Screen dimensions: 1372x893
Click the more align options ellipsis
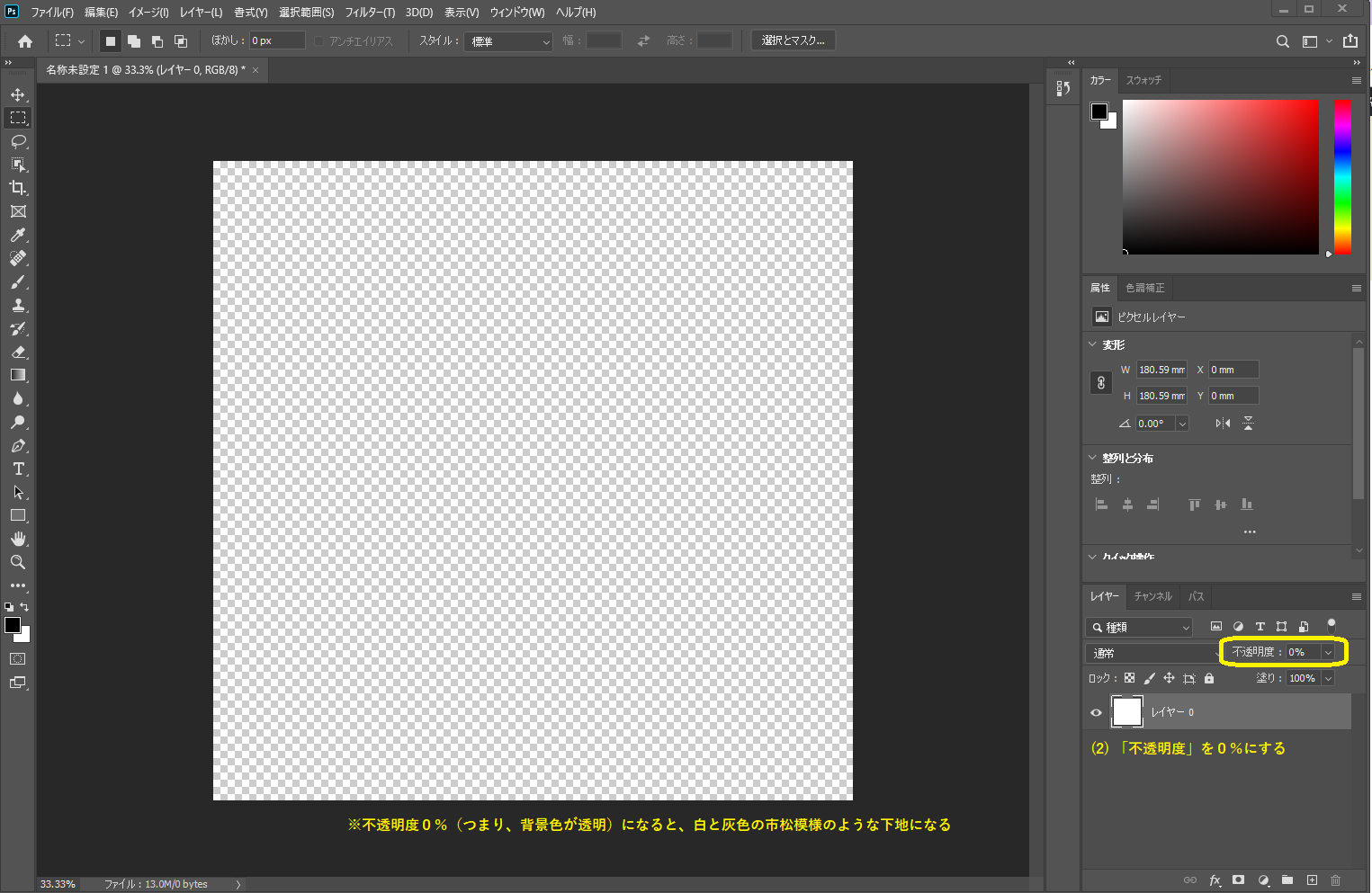[1250, 532]
